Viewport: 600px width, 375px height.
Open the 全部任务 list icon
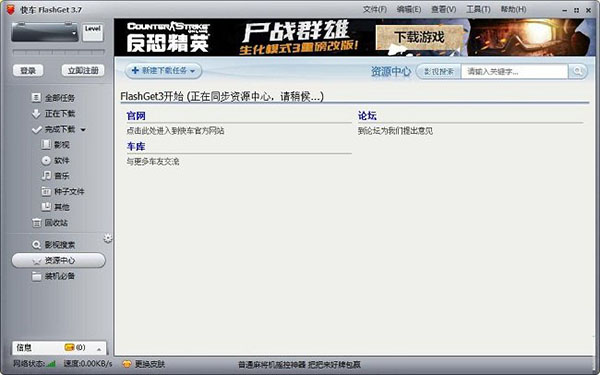pos(36,98)
